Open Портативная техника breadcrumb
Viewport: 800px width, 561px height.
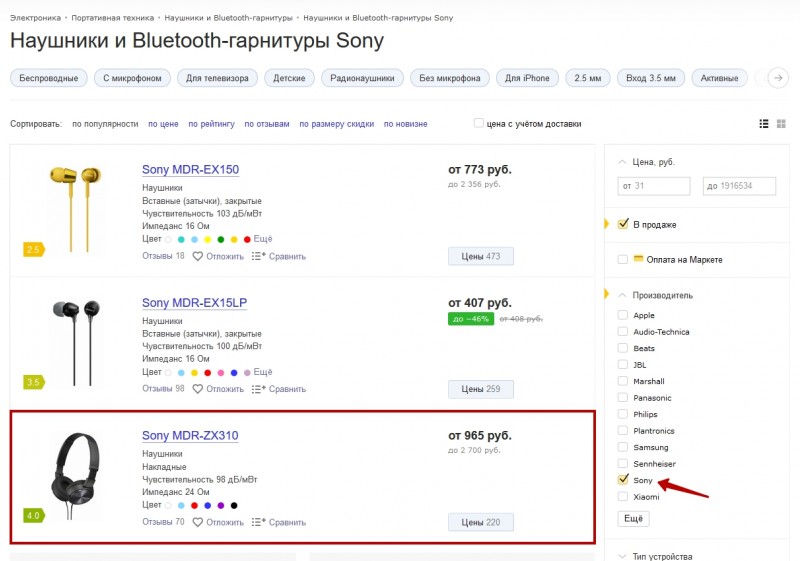click(x=112, y=18)
